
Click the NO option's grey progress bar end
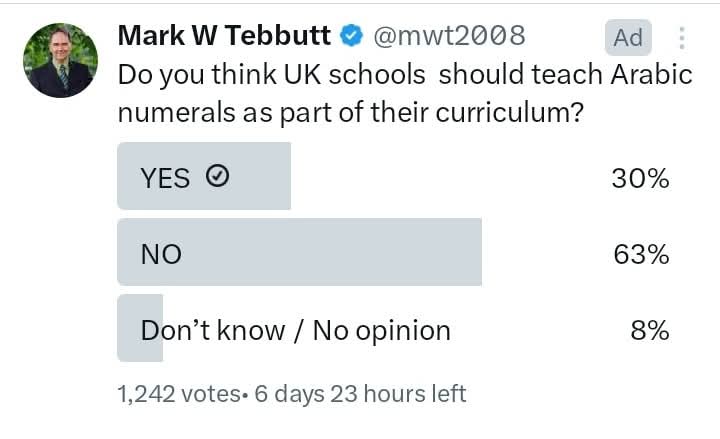(475, 252)
